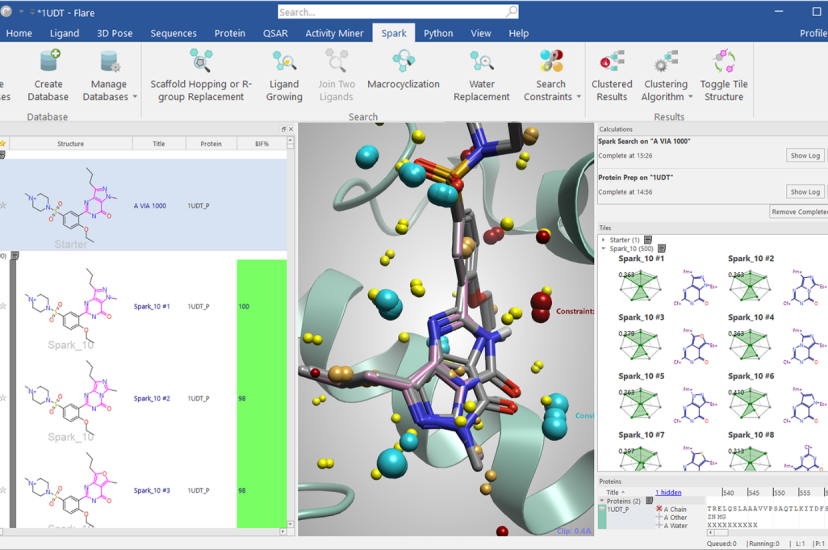Click the 'A VIA 1000' title cell
The image size is (828, 550).
[150, 206]
